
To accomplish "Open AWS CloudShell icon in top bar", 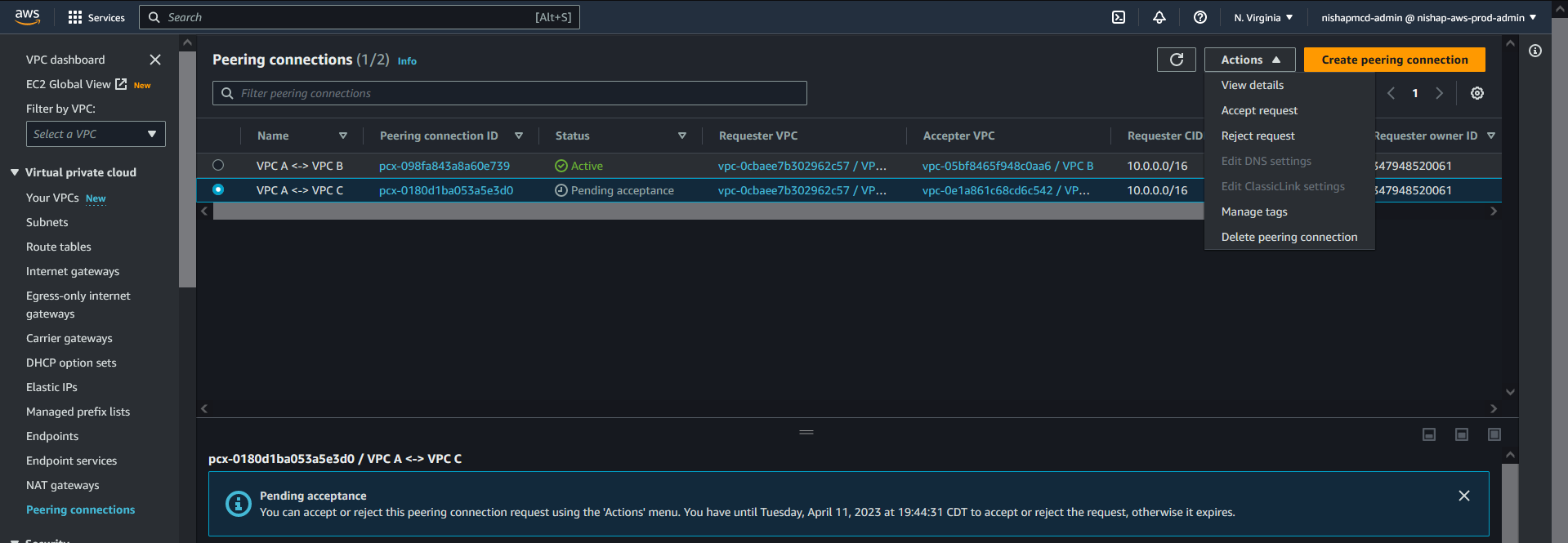I will click(1119, 17).
